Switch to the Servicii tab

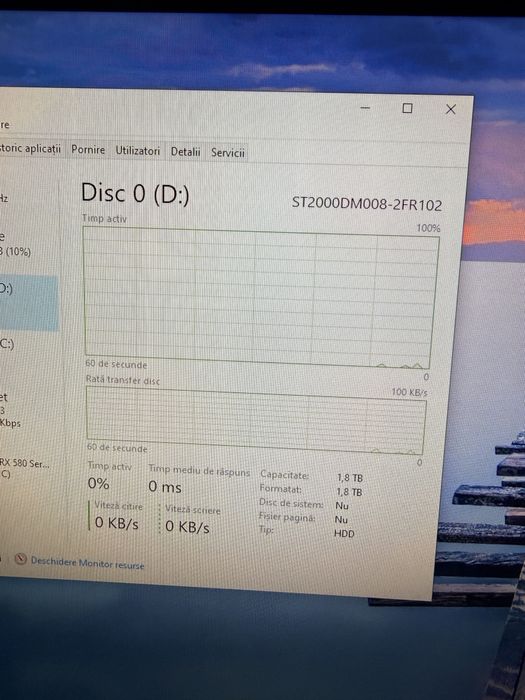pyautogui.click(x=228, y=153)
